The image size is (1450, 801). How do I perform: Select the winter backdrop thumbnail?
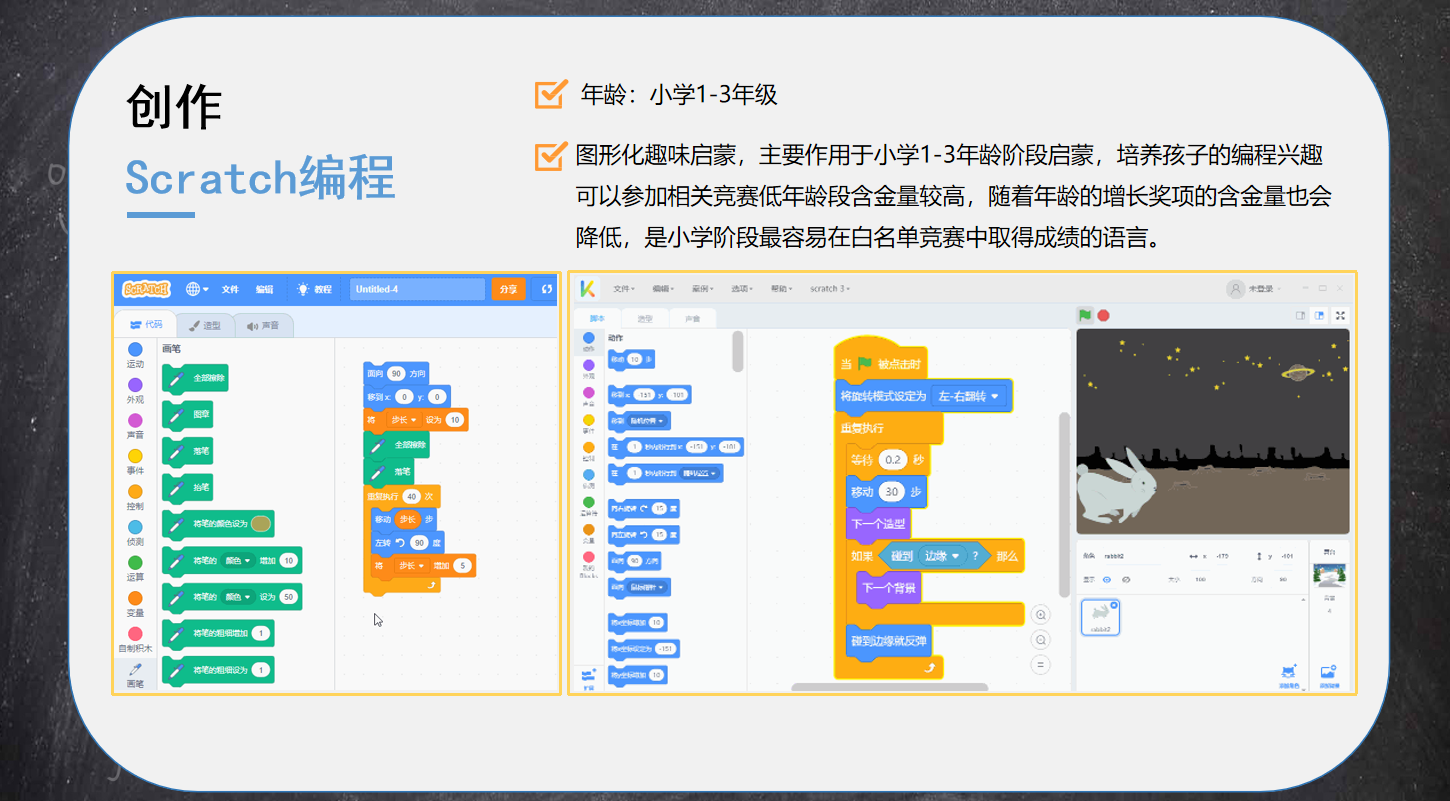coord(1329,575)
